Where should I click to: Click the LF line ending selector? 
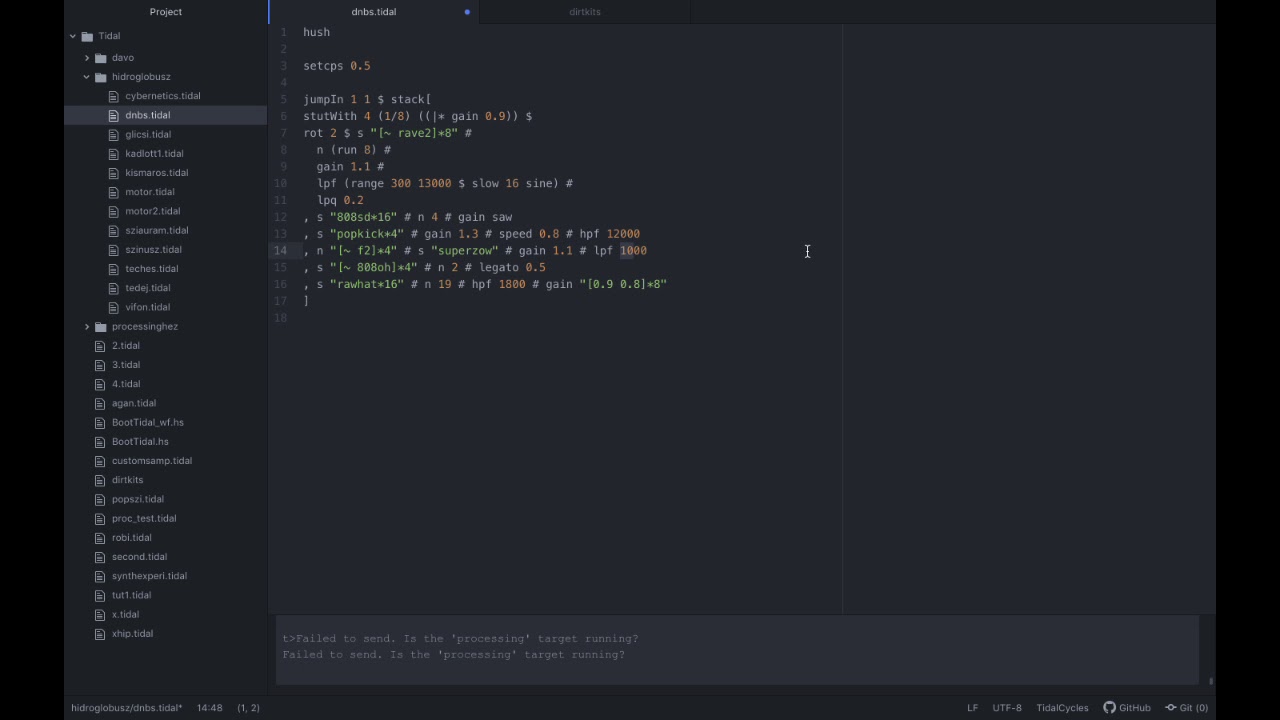972,708
